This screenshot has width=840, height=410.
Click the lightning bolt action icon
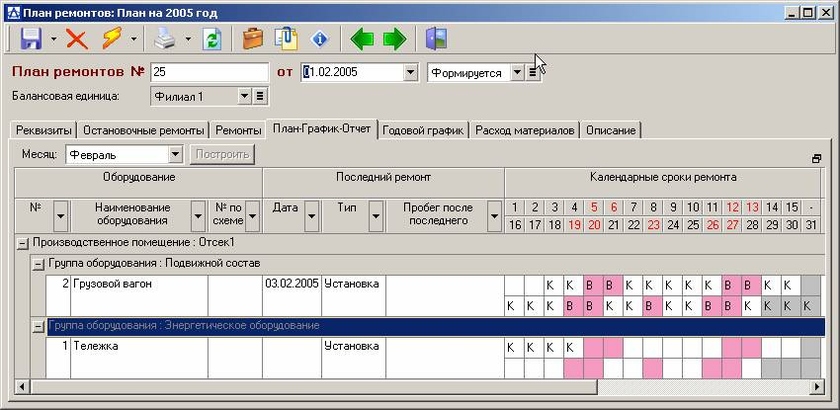[x=112, y=39]
